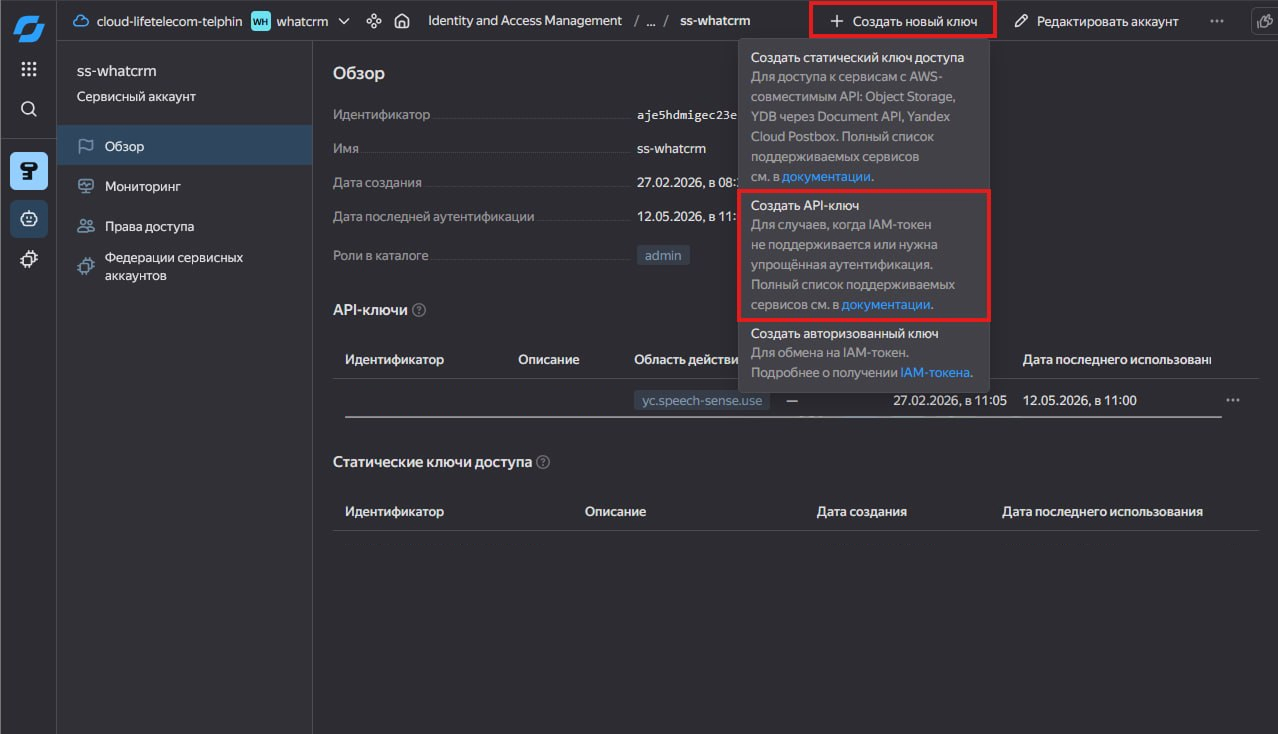
Task: Click the yc.speech-sense.use scope tag
Action: 702,401
